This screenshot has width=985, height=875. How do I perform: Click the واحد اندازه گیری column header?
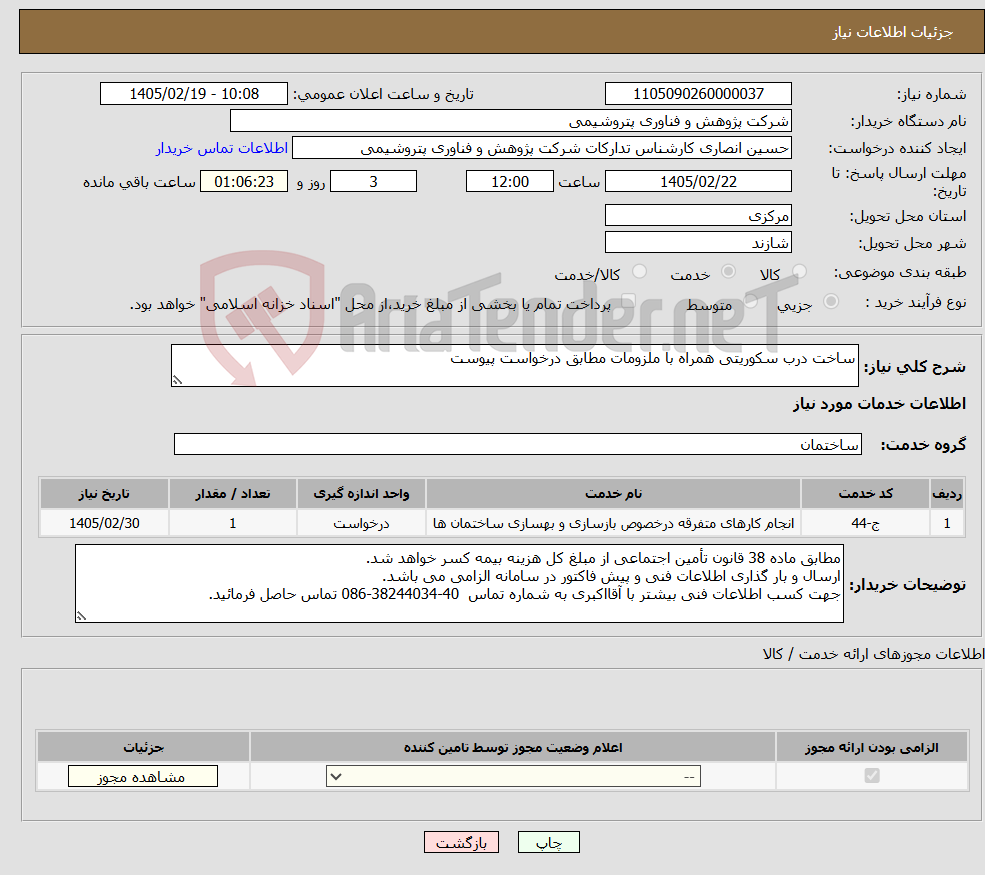[x=361, y=494]
